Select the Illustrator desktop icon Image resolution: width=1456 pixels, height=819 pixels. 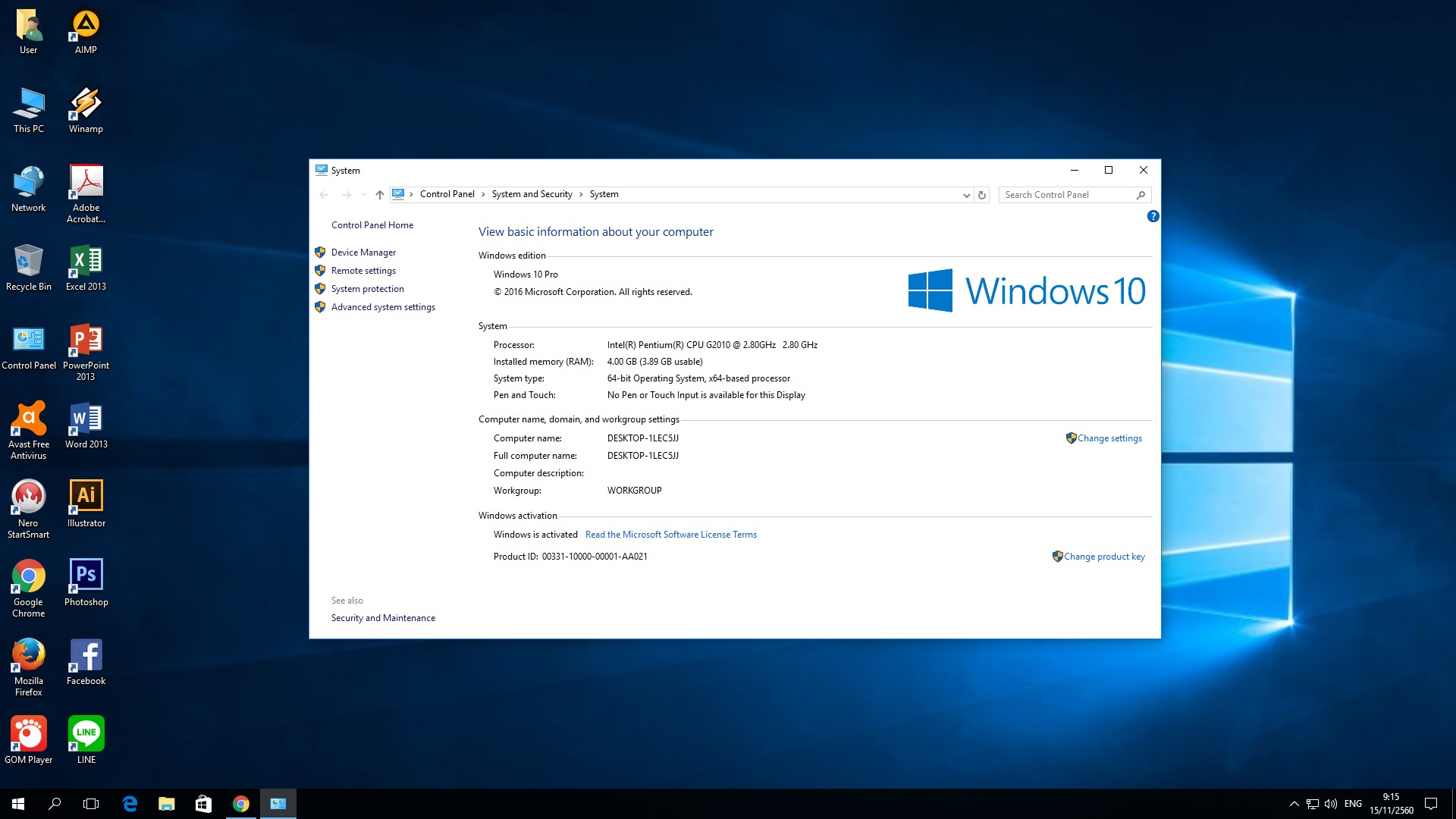pyautogui.click(x=86, y=504)
